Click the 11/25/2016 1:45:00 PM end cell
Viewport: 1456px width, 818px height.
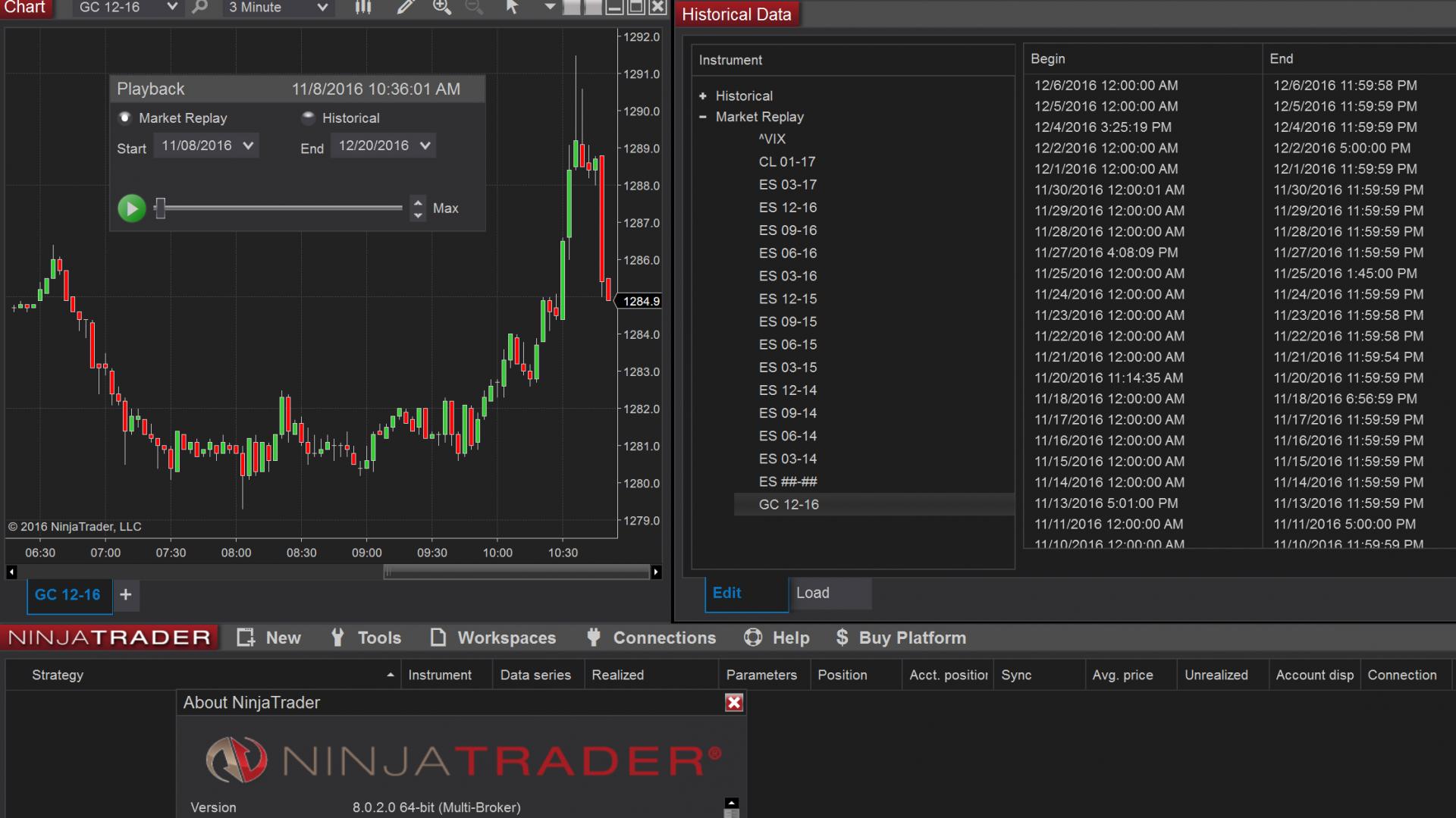pyautogui.click(x=1345, y=273)
